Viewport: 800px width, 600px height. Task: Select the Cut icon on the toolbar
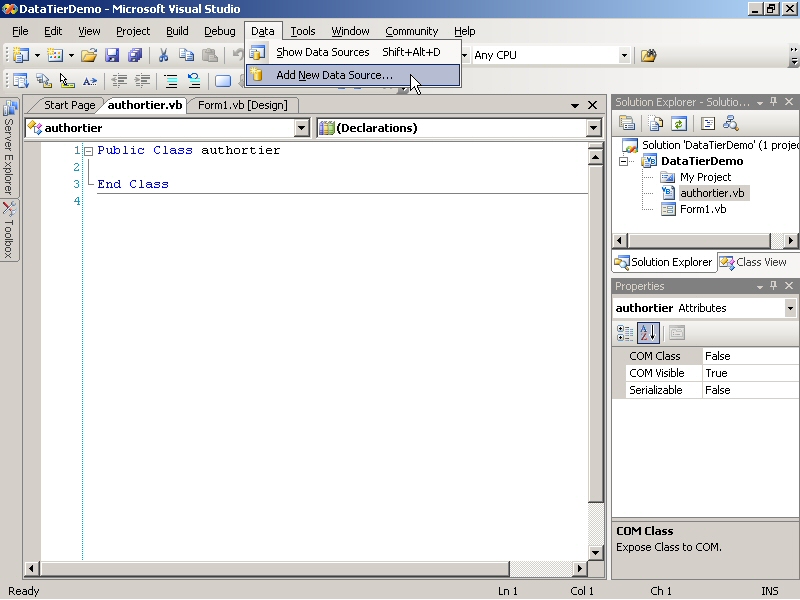pyautogui.click(x=163, y=55)
